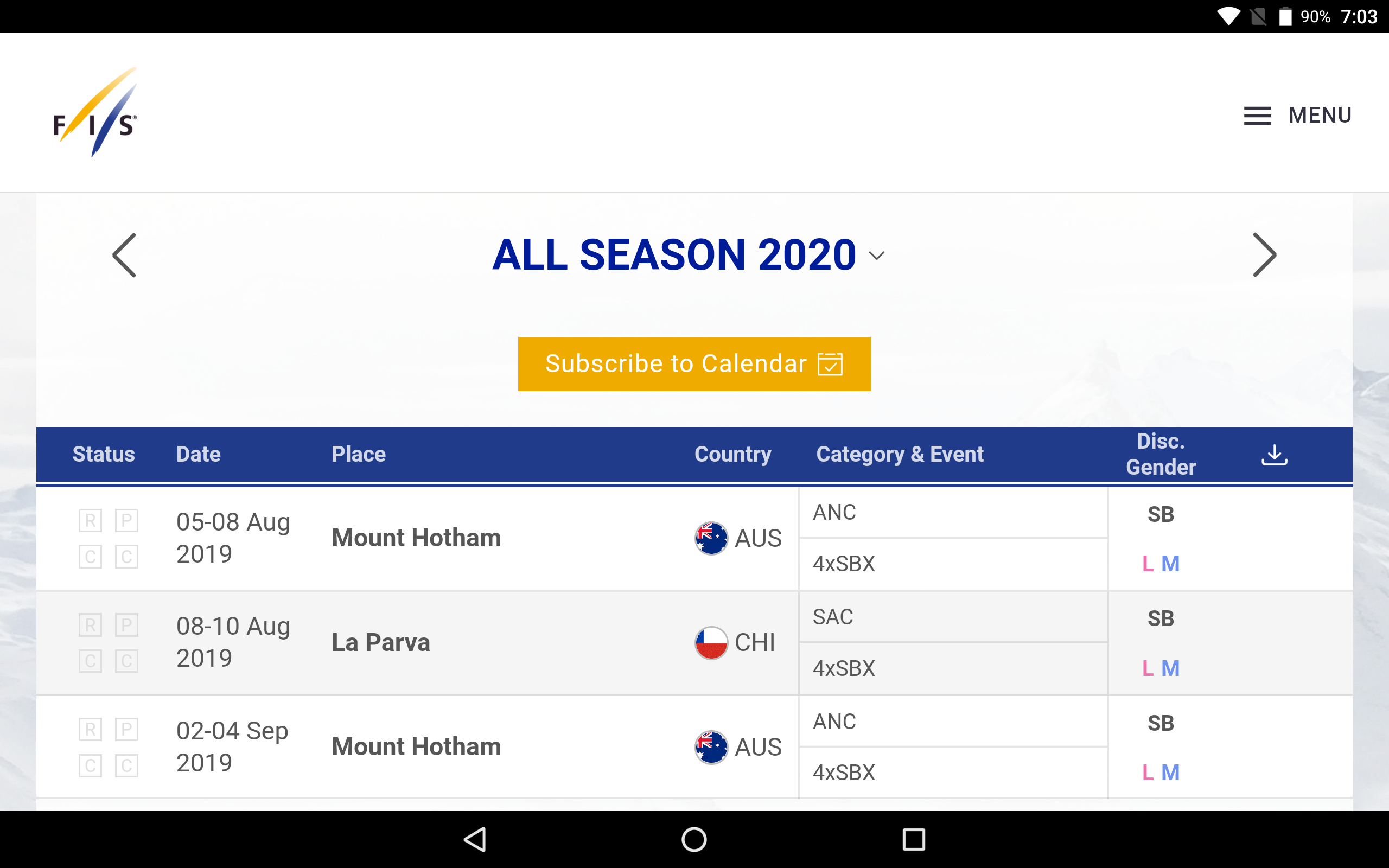Select L gender for La Parva event
The width and height of the screenshot is (1389, 868).
(1148, 668)
